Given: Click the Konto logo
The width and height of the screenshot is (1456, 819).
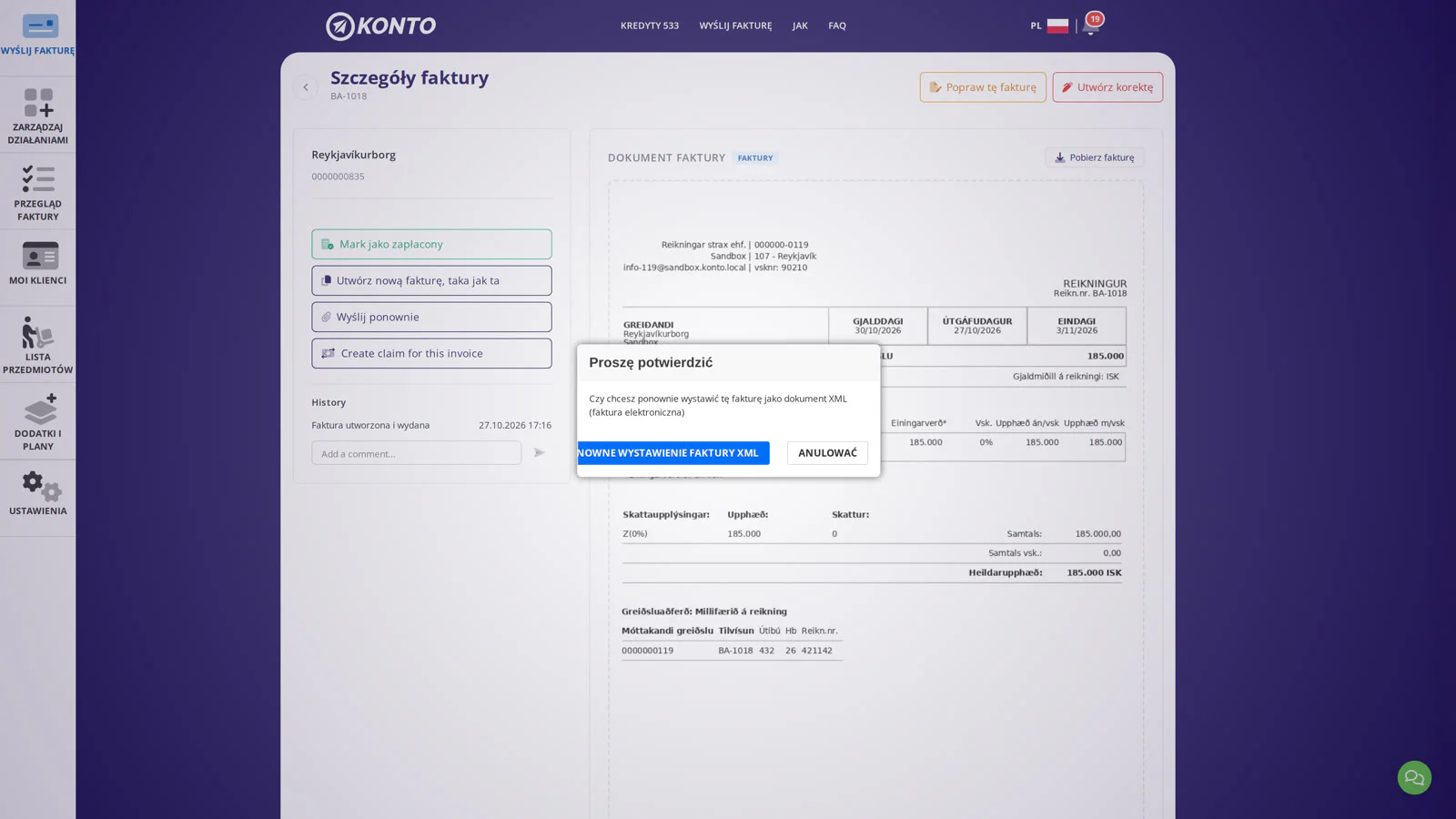Looking at the screenshot, I should (x=381, y=25).
